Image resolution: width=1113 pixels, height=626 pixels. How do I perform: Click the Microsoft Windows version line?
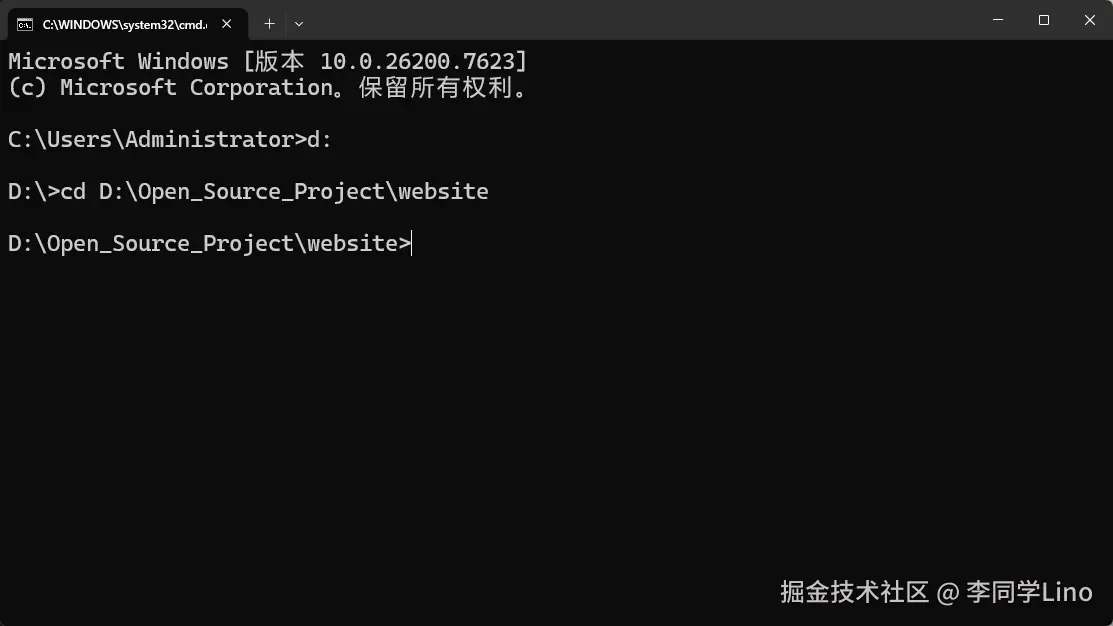coord(268,61)
